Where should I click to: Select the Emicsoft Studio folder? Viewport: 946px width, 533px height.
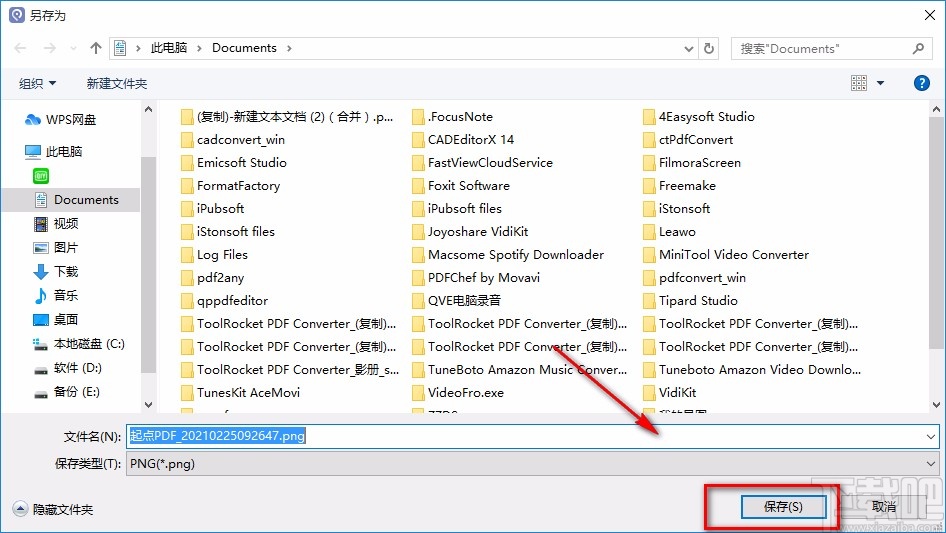point(233,162)
